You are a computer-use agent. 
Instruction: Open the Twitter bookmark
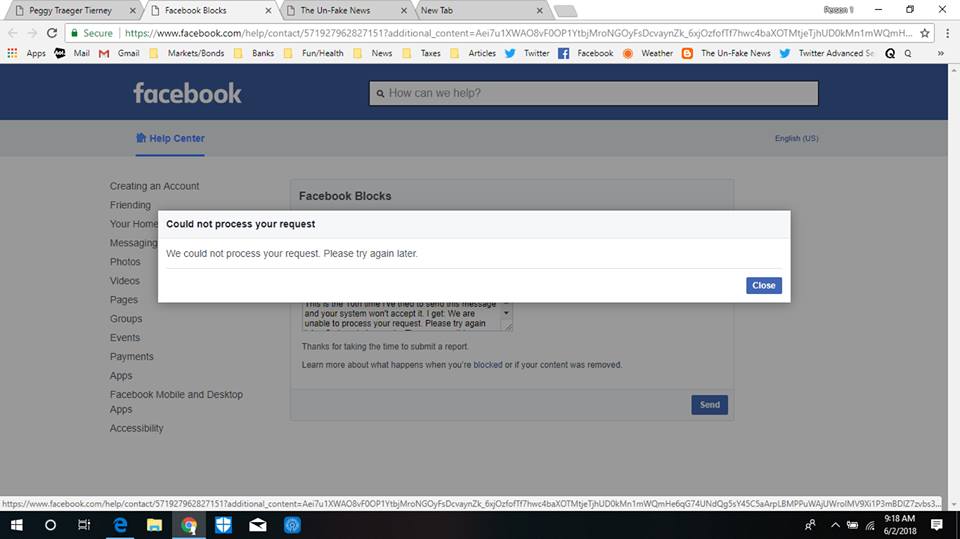point(527,53)
